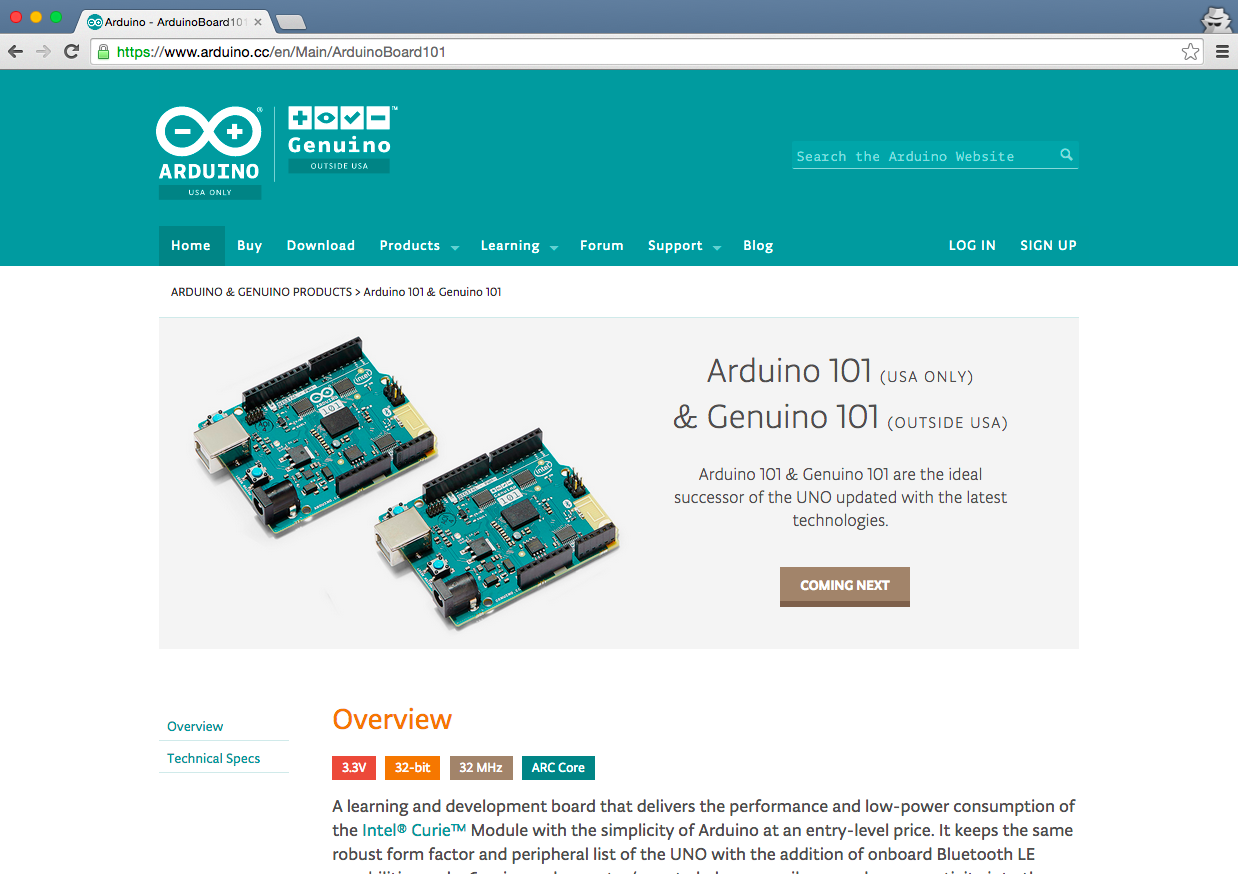
Task: Open the Home menu item
Action: [x=191, y=245]
